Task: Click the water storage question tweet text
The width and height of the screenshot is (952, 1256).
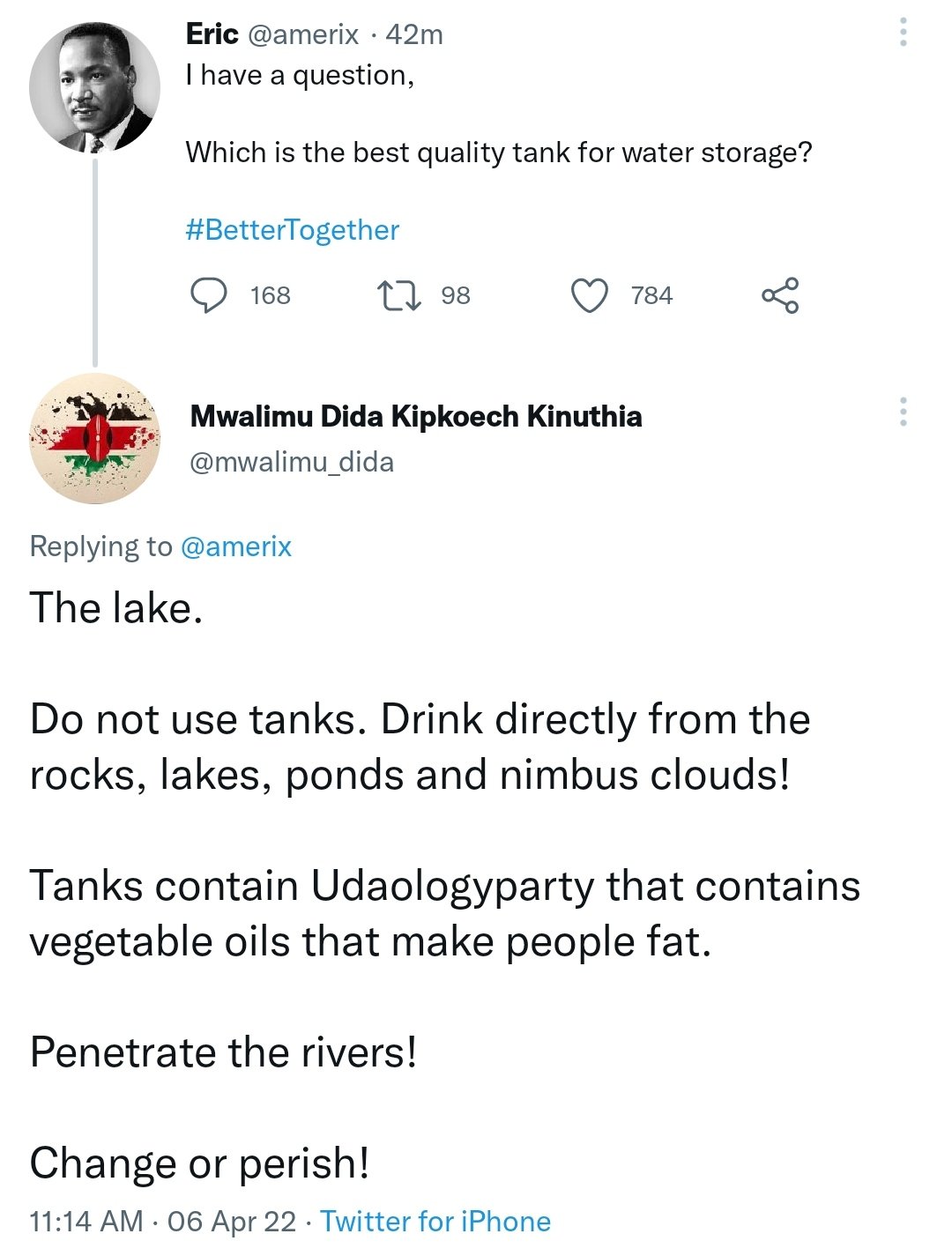Action: 498,152
